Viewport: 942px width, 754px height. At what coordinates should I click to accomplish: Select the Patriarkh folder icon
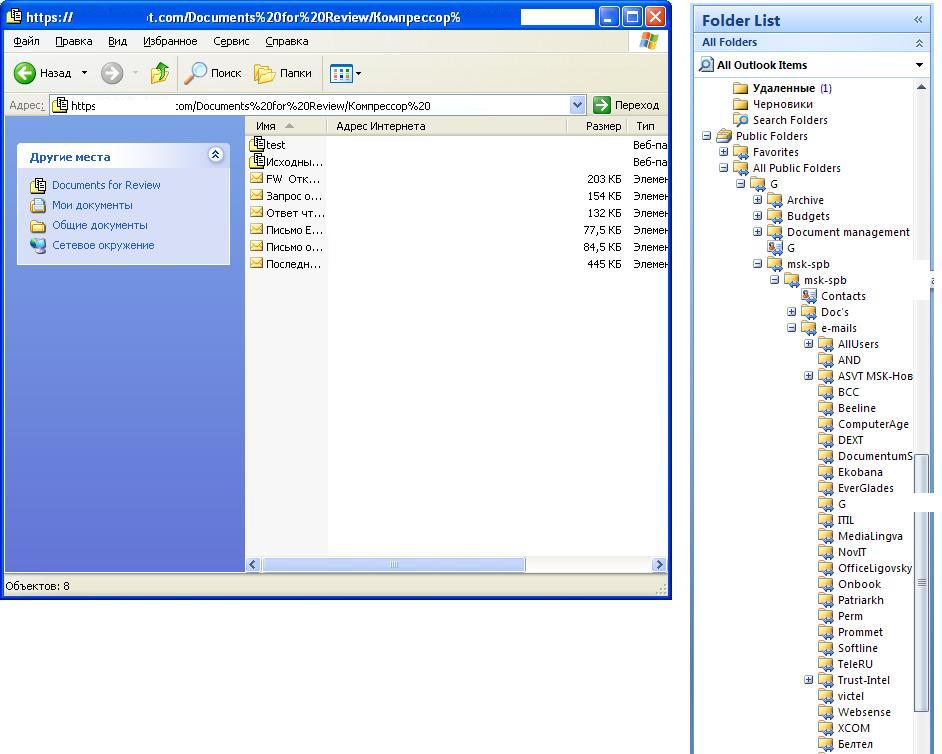pyautogui.click(x=826, y=600)
